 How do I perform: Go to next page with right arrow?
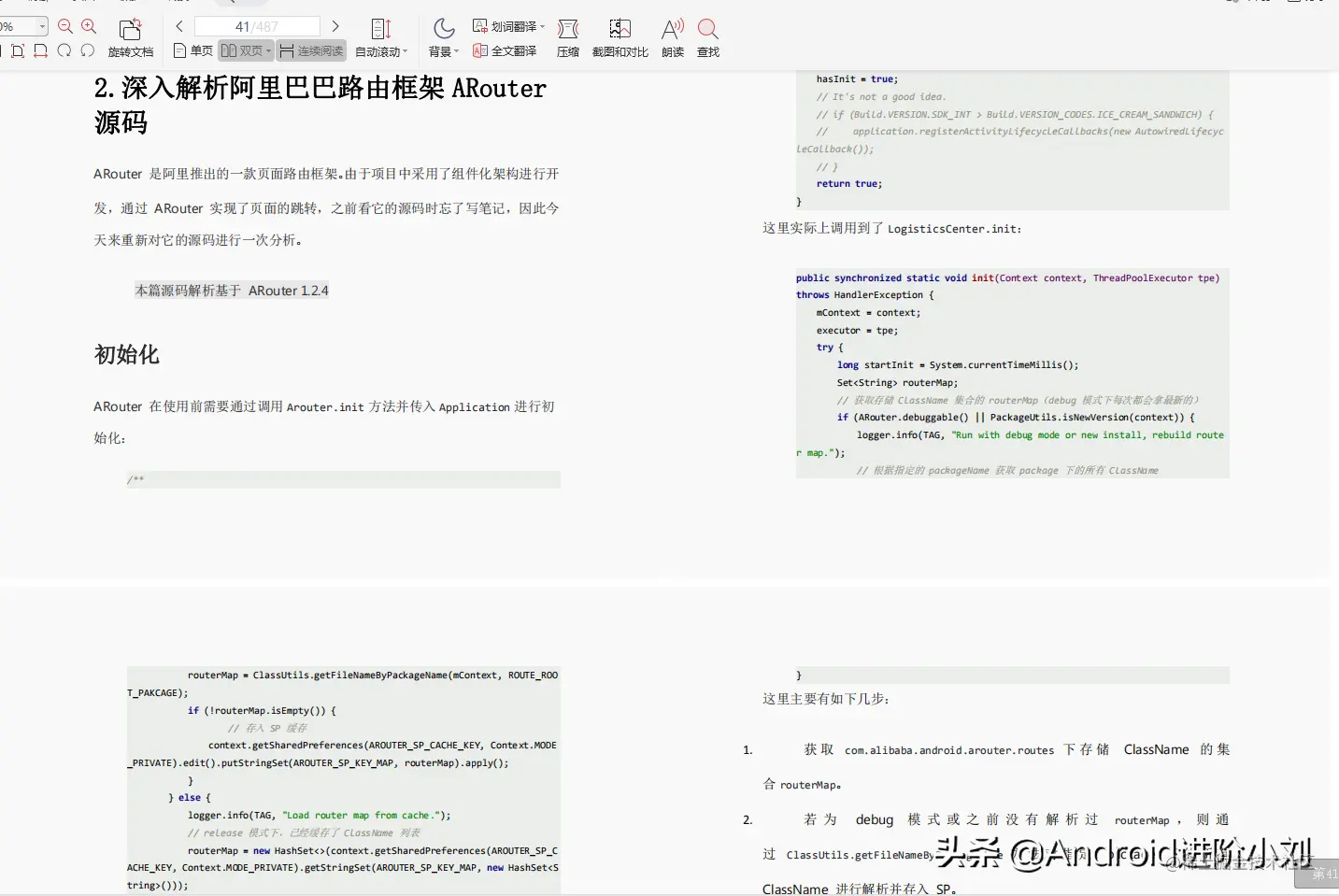click(335, 26)
